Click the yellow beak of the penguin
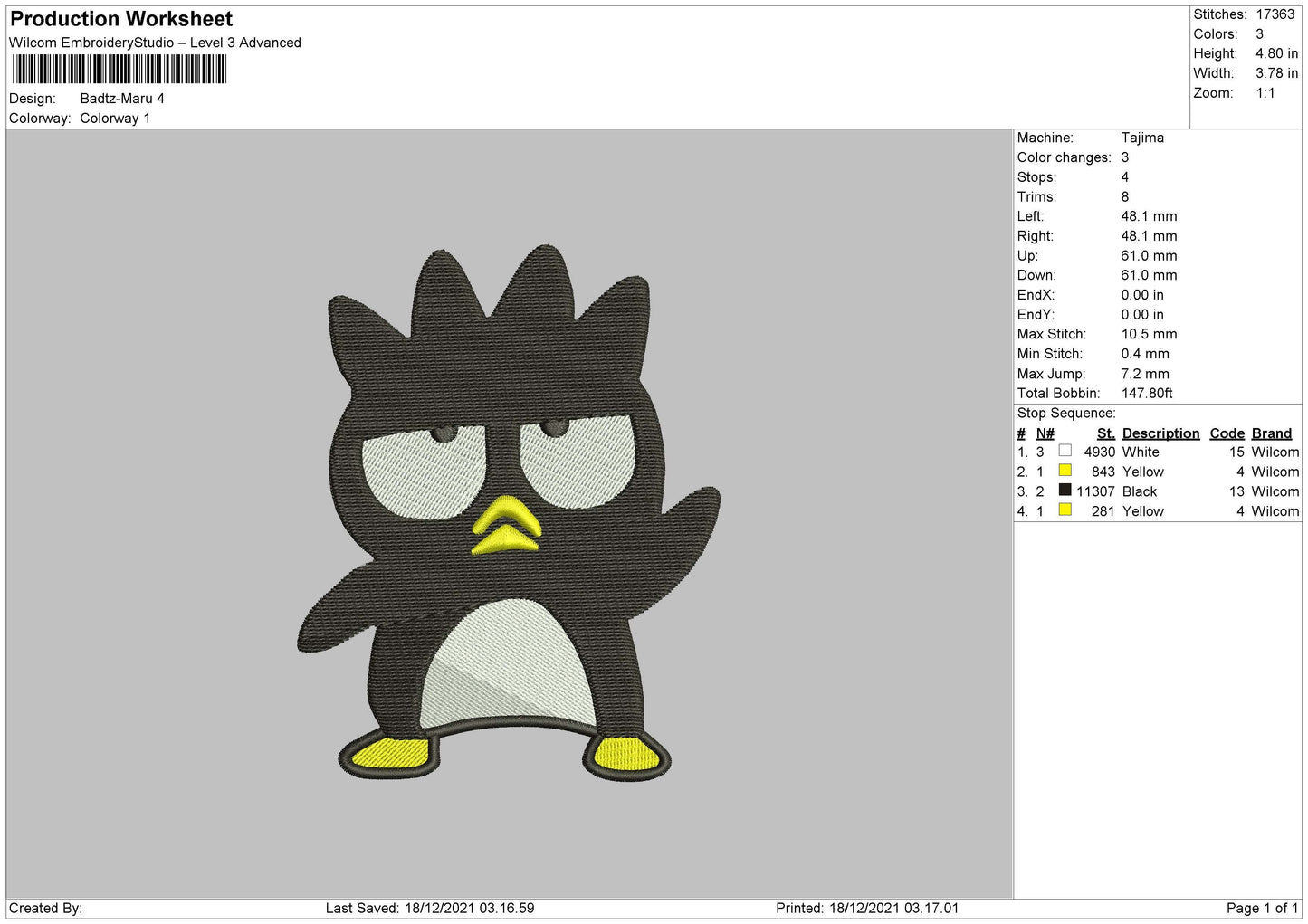 tap(505, 525)
